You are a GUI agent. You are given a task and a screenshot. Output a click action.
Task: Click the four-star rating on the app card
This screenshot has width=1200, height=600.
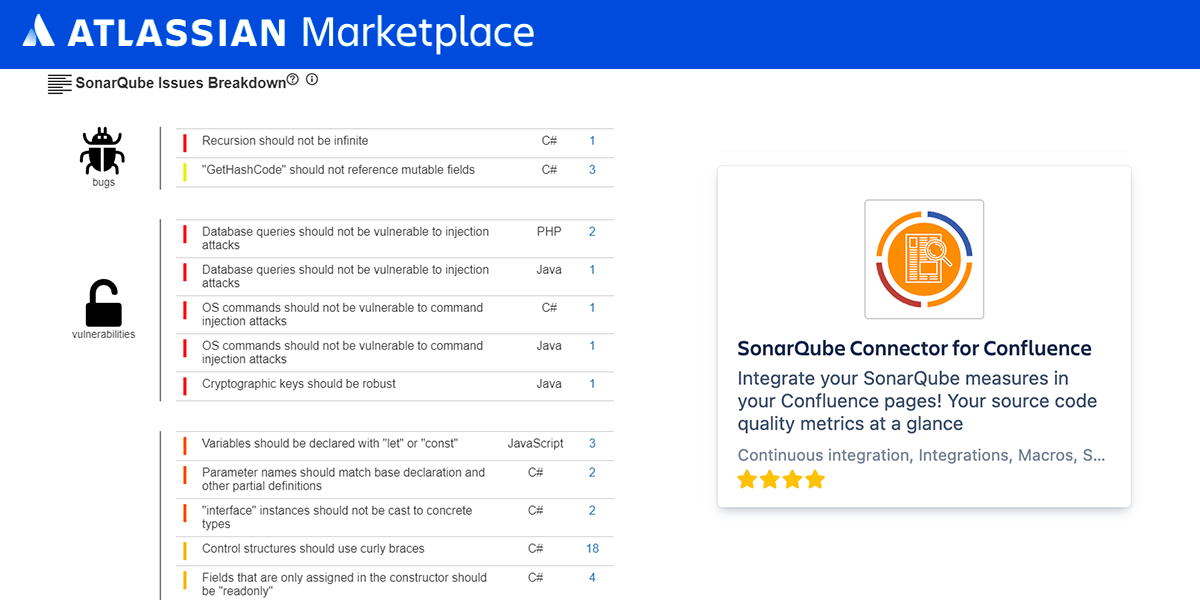click(x=781, y=480)
